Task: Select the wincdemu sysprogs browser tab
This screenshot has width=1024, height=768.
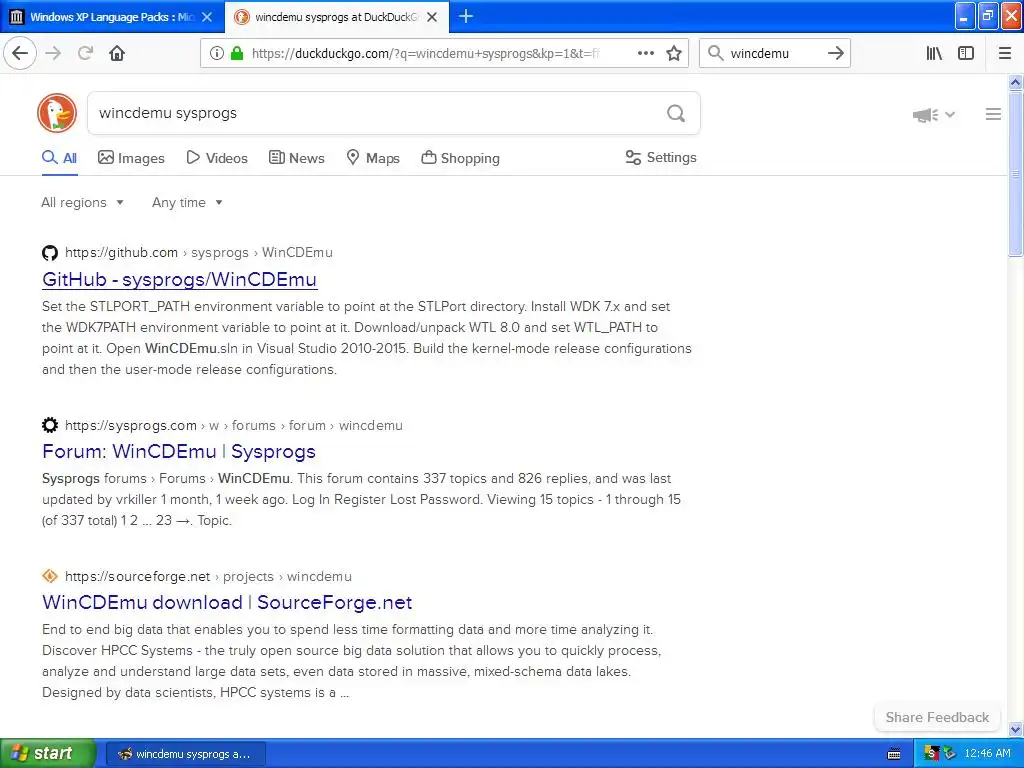Action: click(336, 17)
